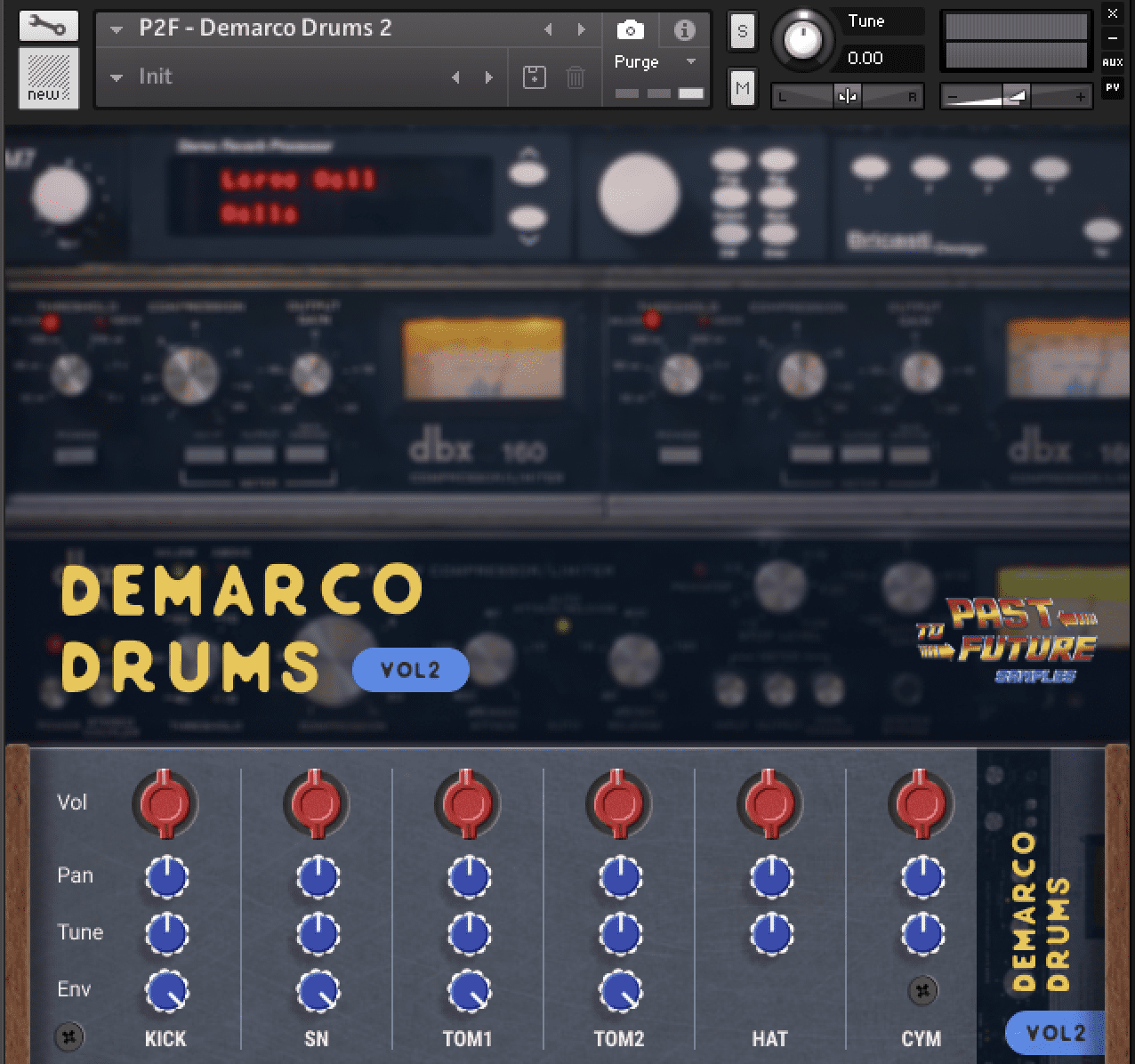This screenshot has height=1064, width=1135.
Task: Go to the next snapshot arrow
Action: [488, 77]
